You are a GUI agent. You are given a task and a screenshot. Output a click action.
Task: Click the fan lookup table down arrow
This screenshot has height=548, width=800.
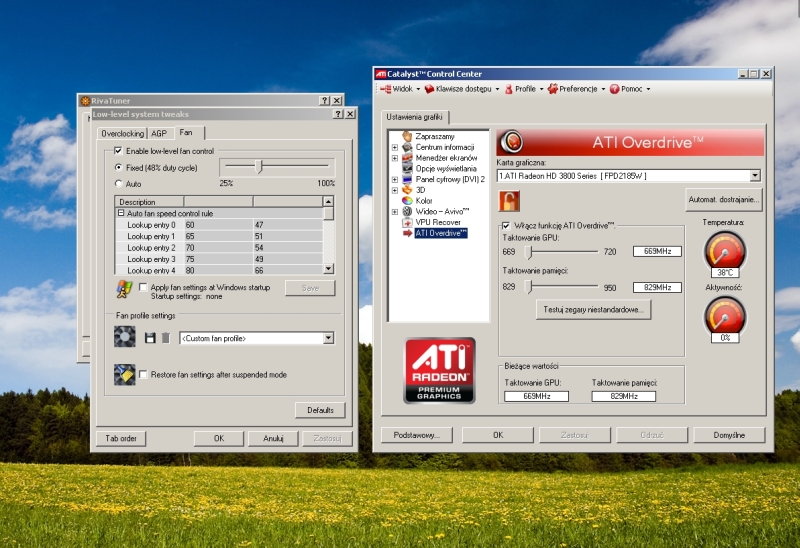(329, 268)
